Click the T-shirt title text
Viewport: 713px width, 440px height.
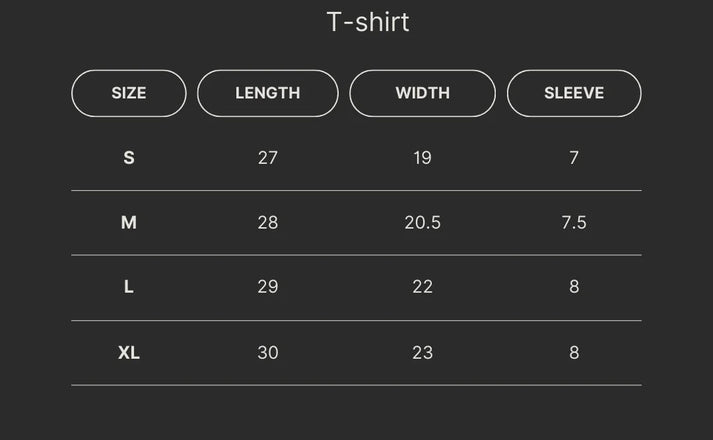point(368,22)
